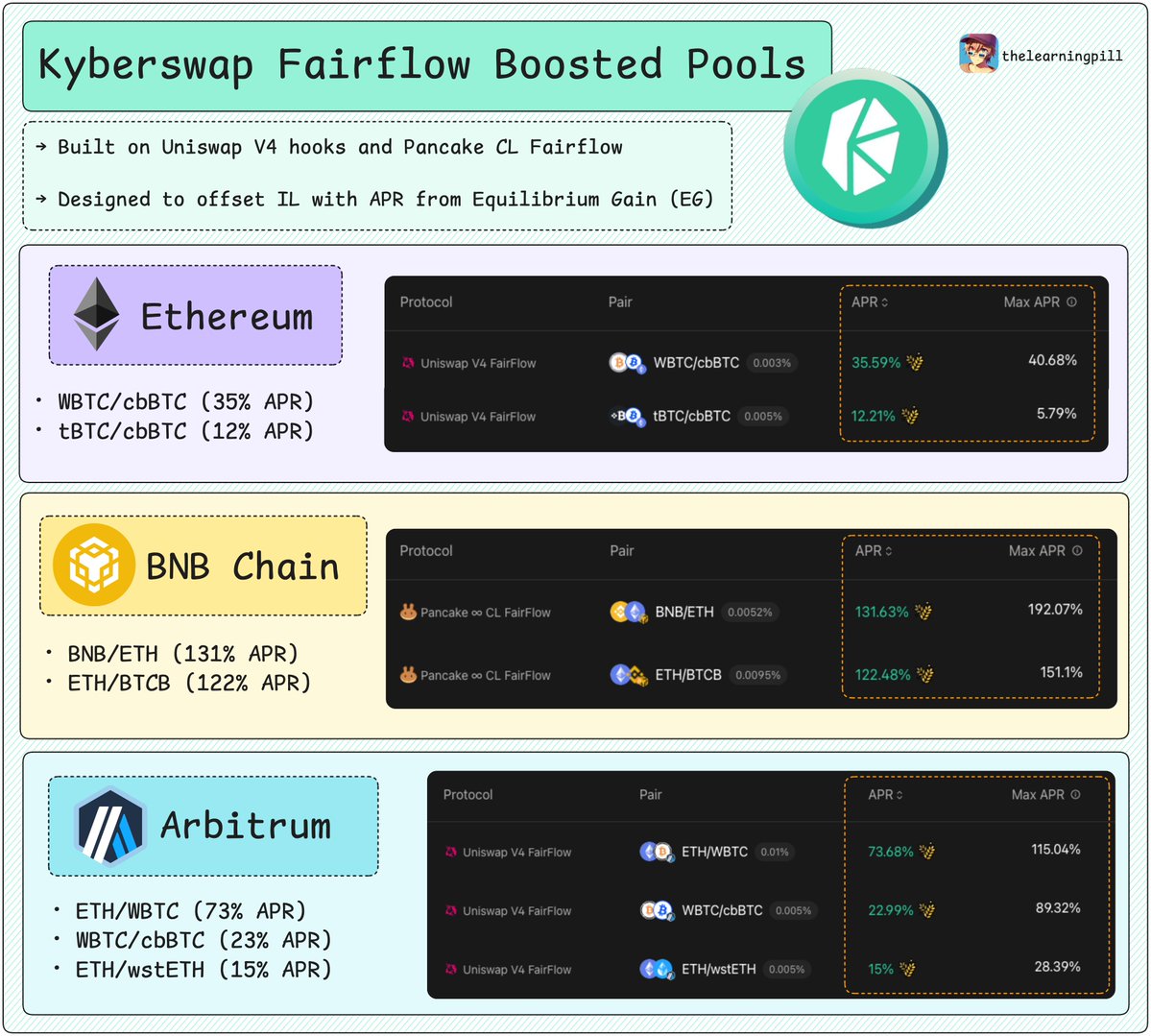
Task: Click 'Built on Uniswap V4 hooks' line
Action: [340, 147]
